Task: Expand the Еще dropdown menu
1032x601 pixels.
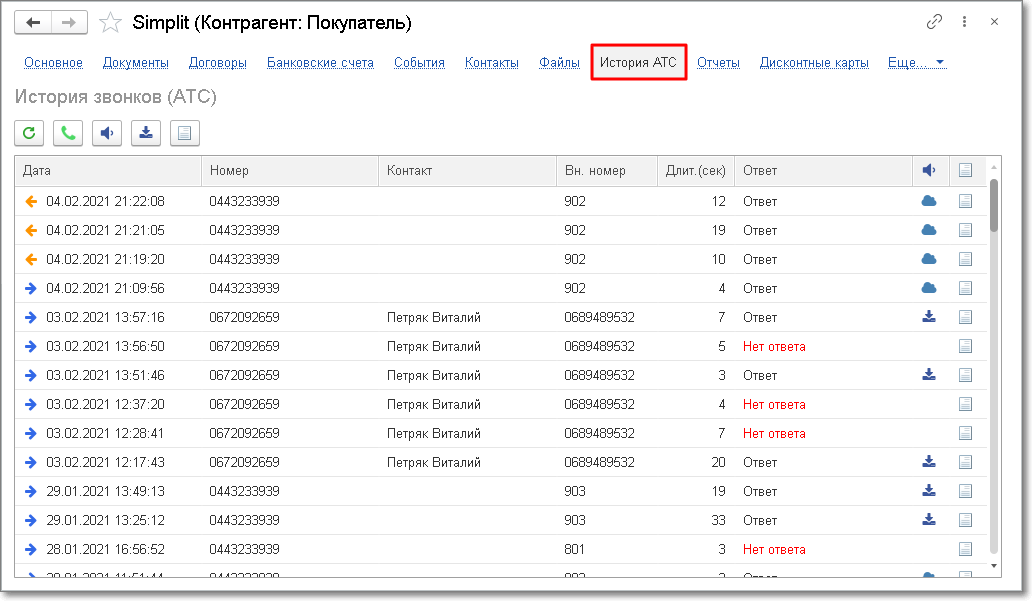Action: click(x=916, y=62)
